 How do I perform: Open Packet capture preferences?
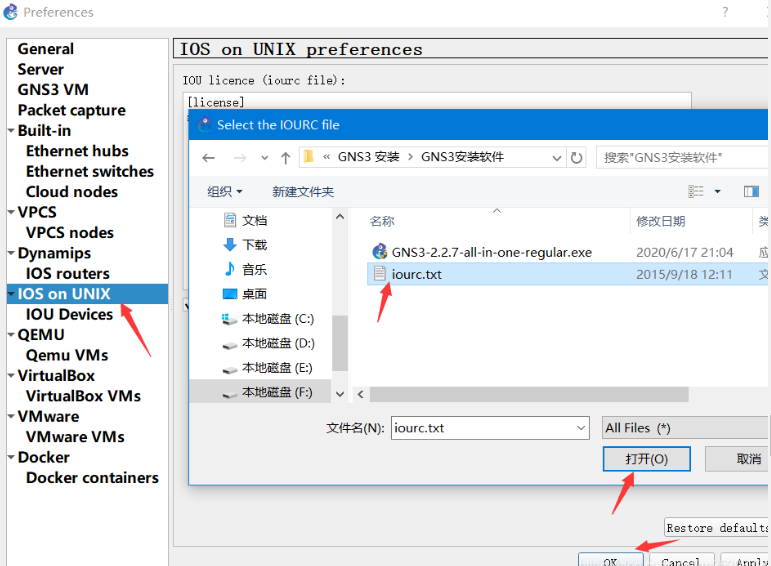pos(71,111)
